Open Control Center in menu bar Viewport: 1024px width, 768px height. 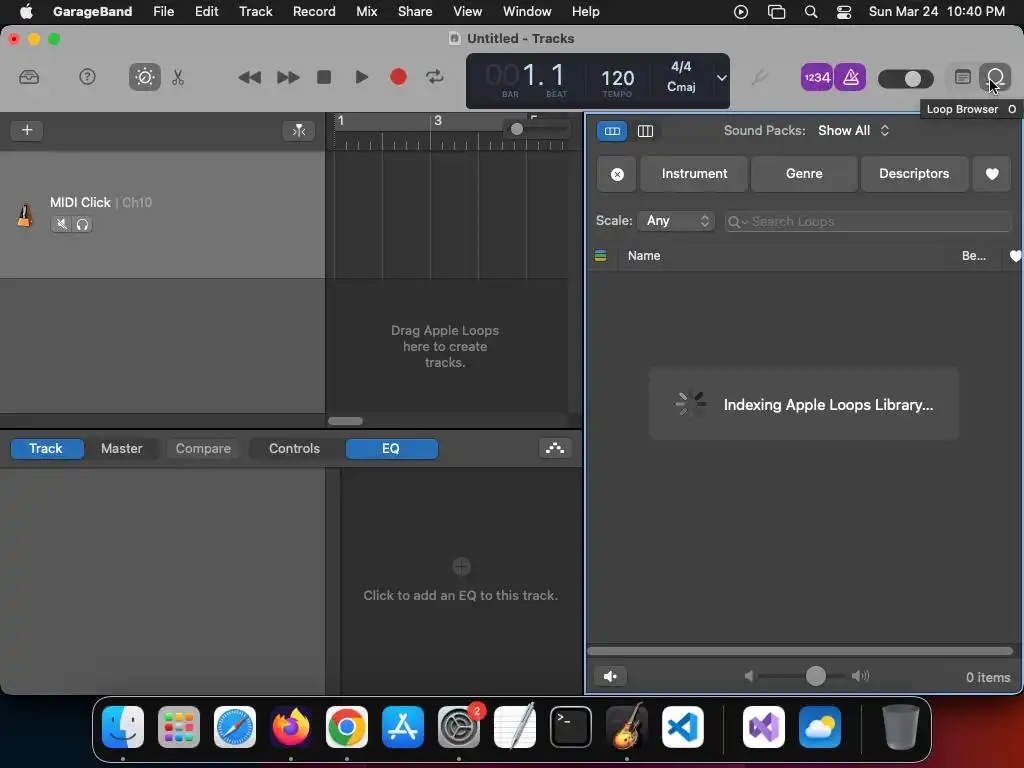[844, 12]
